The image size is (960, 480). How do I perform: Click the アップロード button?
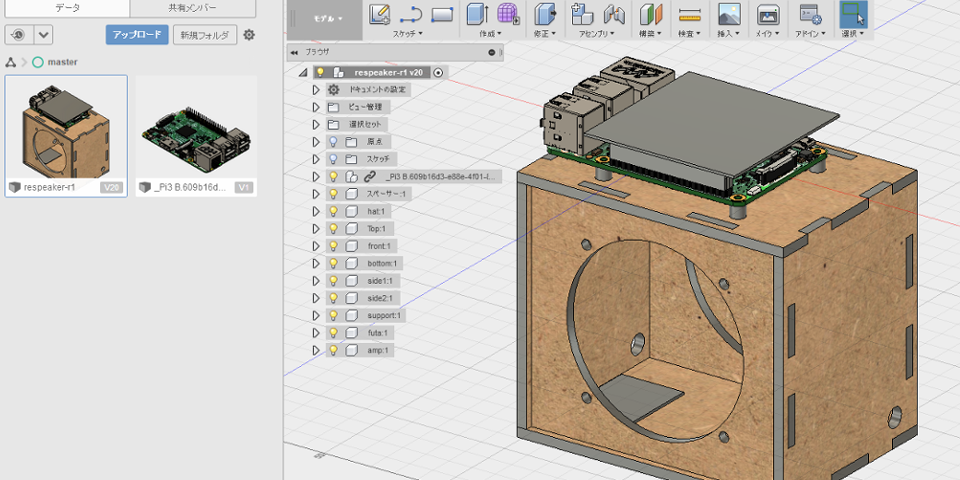click(137, 35)
